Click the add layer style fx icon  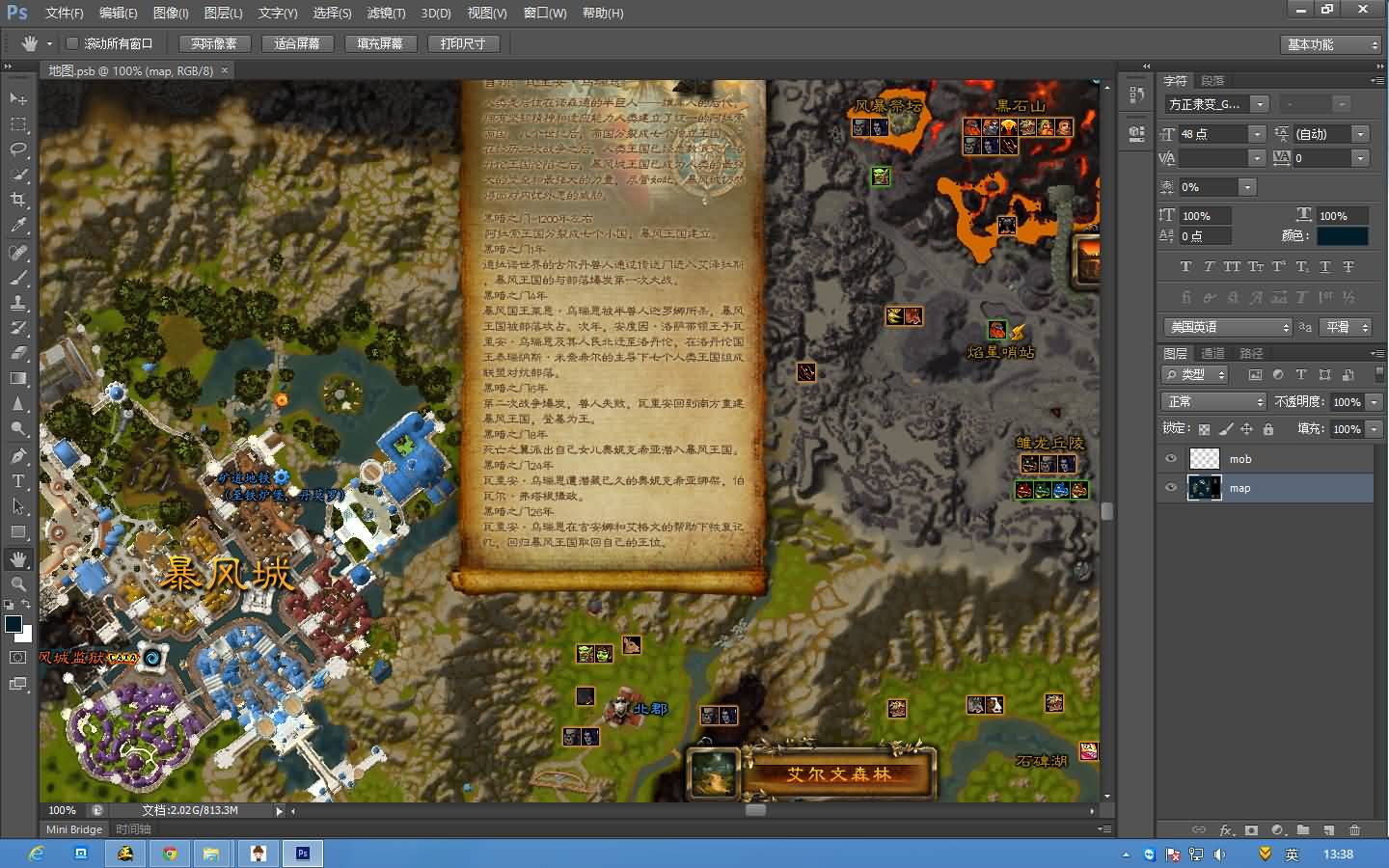[1226, 829]
